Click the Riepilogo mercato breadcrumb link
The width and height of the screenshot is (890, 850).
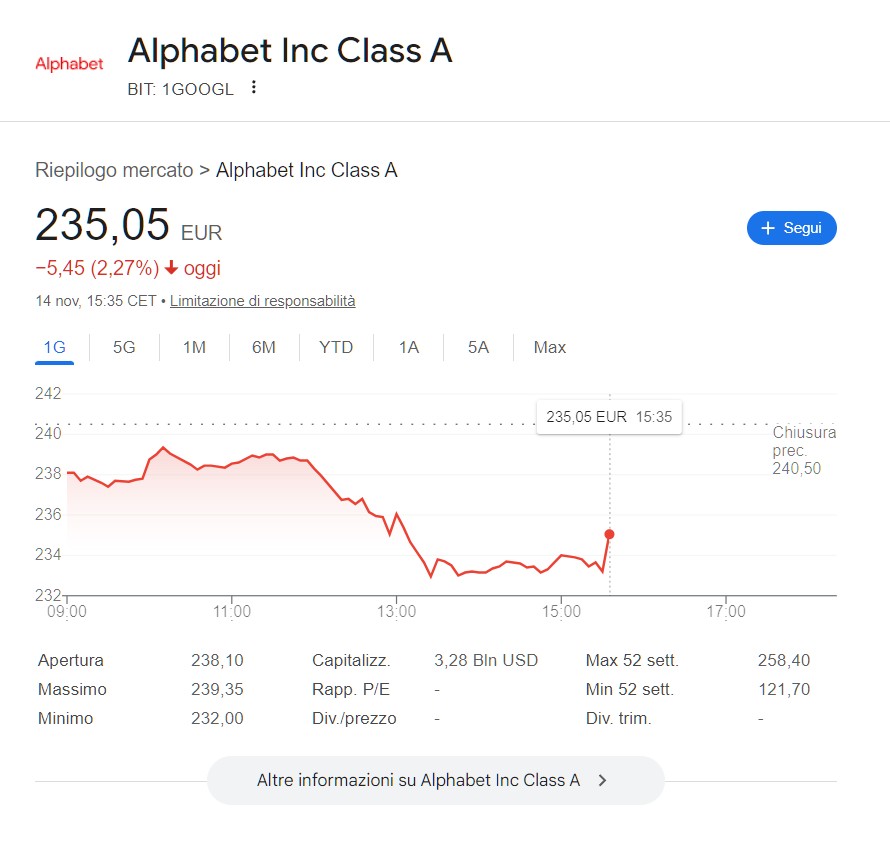click(114, 170)
